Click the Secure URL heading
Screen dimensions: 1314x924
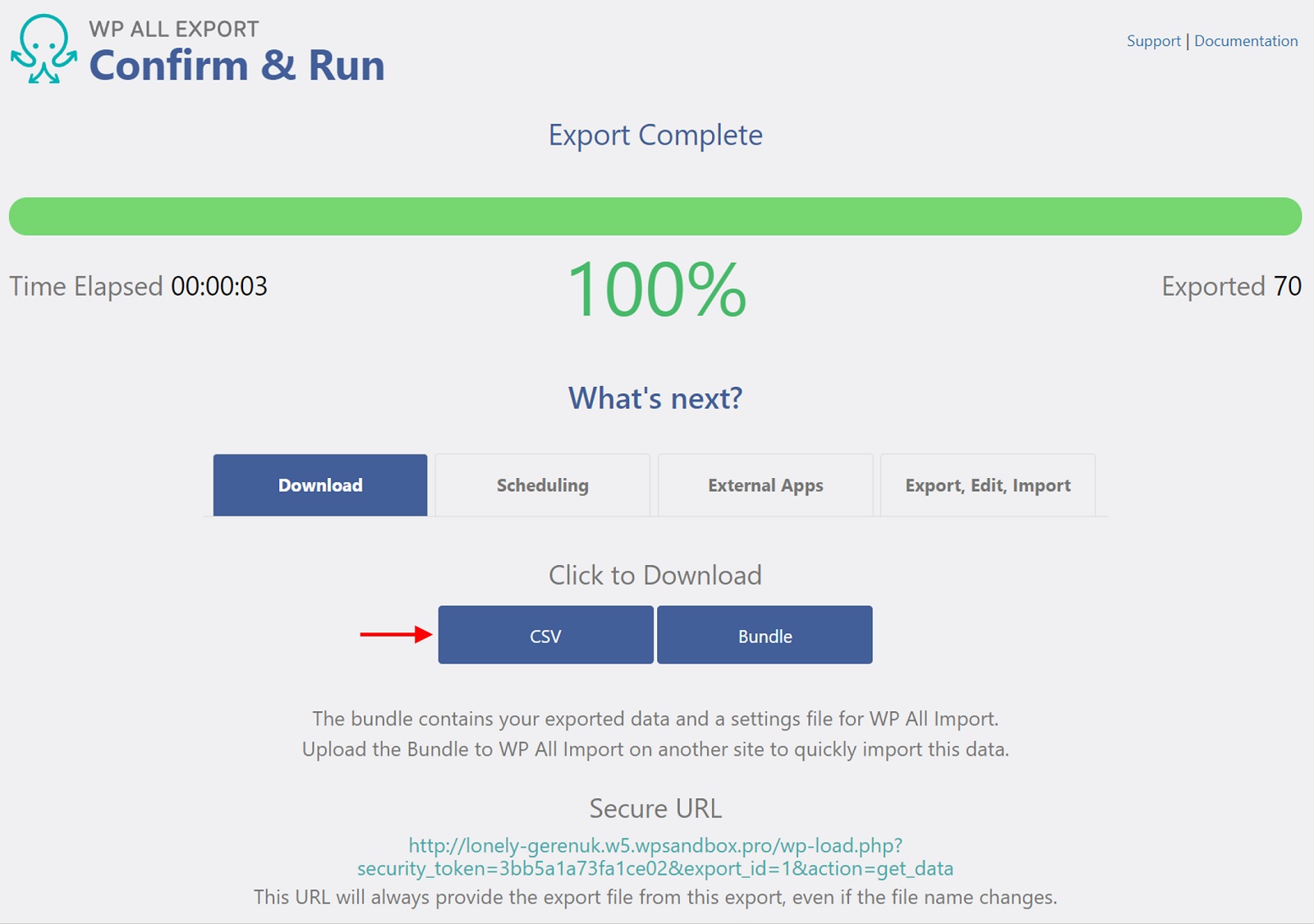tap(655, 809)
